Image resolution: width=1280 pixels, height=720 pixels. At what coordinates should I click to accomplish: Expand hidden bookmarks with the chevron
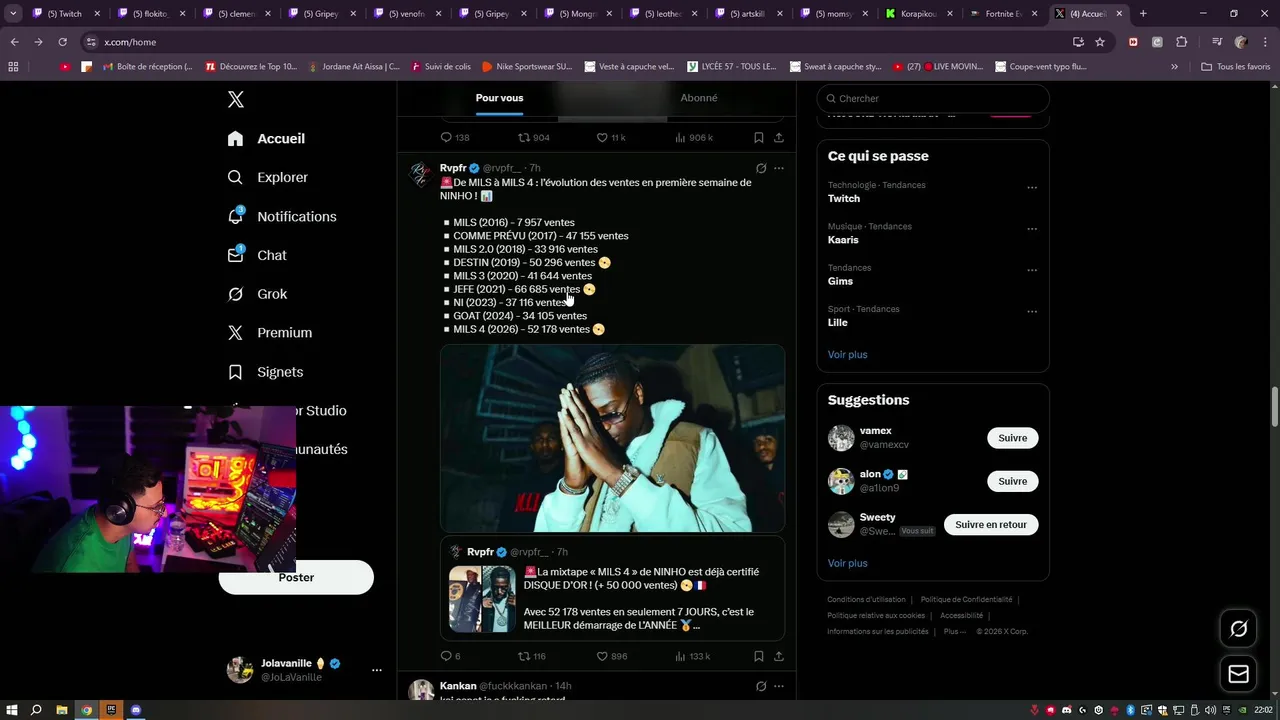click(1175, 67)
